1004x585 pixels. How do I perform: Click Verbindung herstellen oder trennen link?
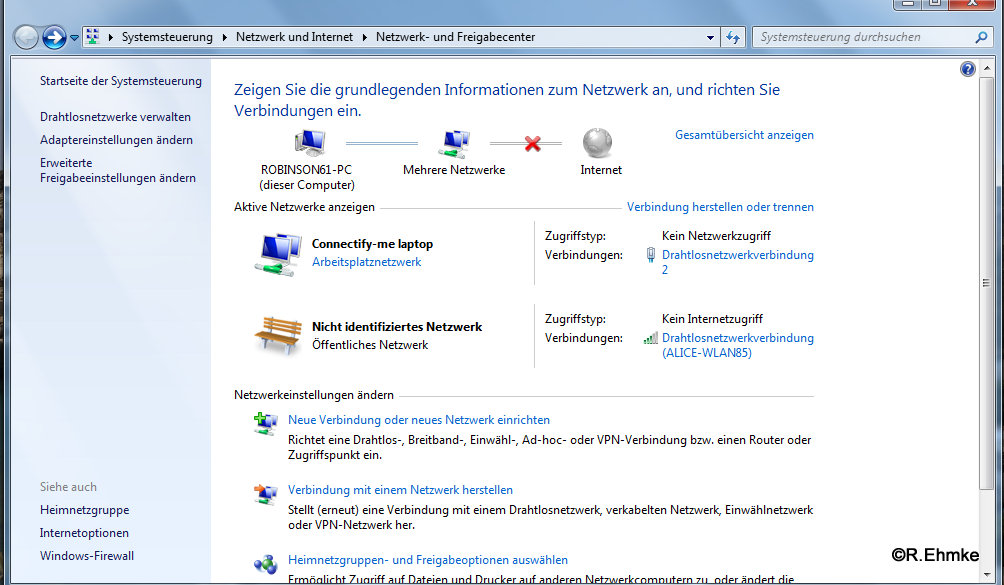(720, 207)
